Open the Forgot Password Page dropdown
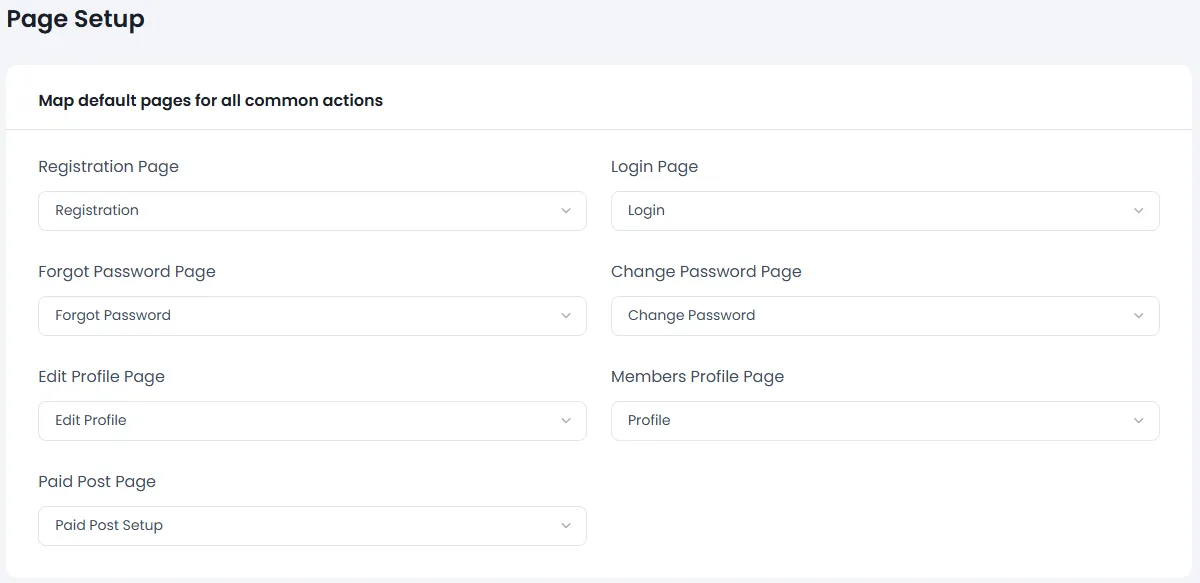The image size is (1200, 583). pyautogui.click(x=312, y=315)
